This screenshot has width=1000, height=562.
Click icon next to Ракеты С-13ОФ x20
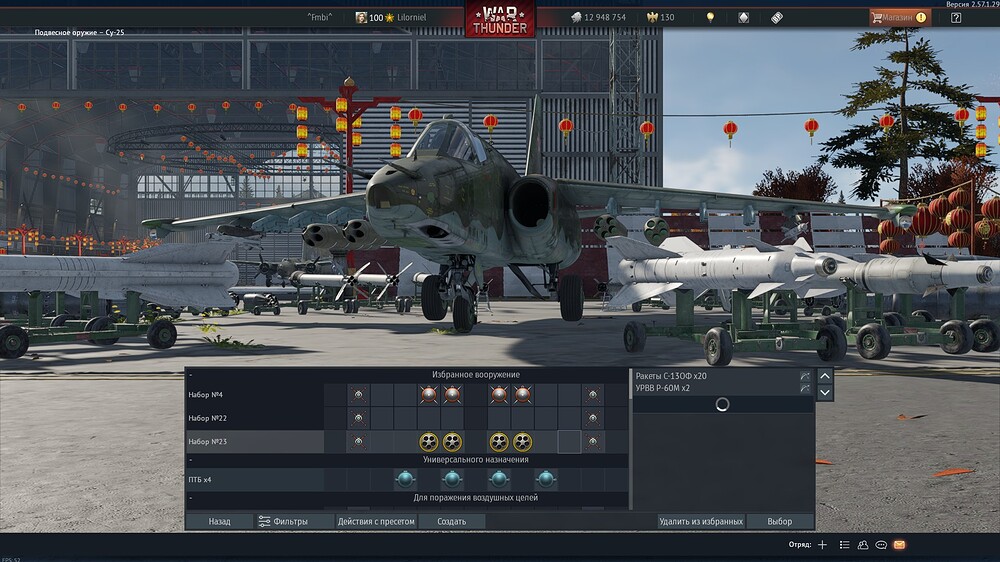(805, 376)
